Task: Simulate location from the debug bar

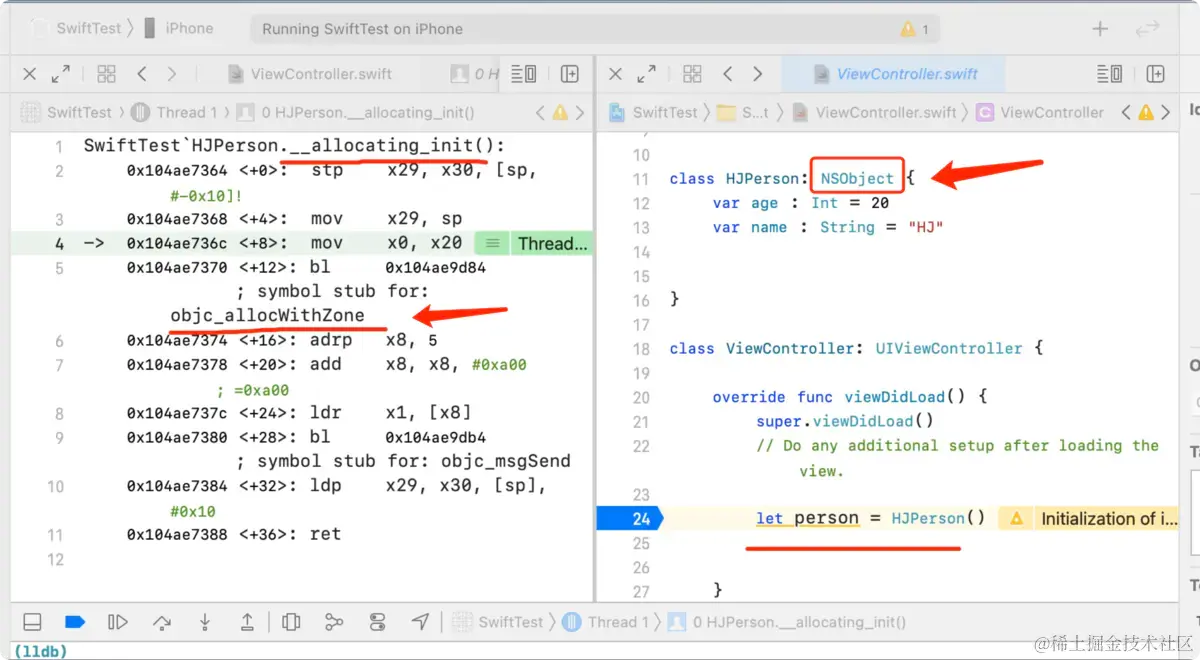Action: tap(420, 622)
